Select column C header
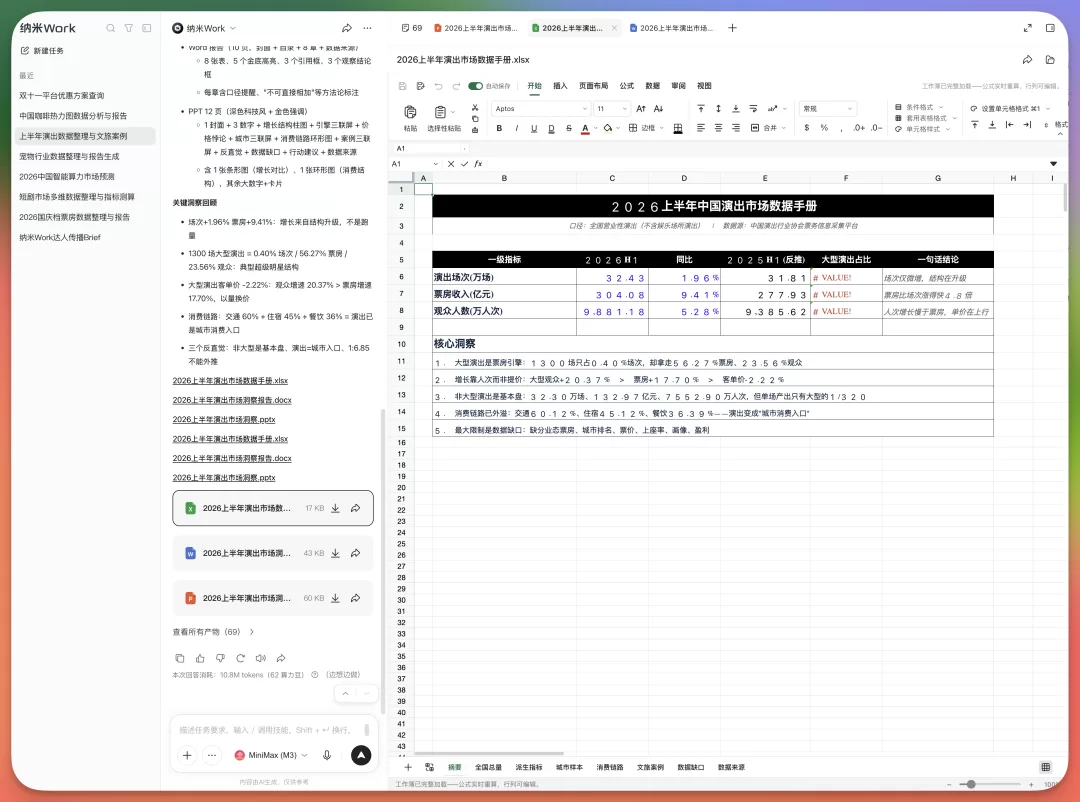Screen dimensions: 1080x802 pos(612,178)
